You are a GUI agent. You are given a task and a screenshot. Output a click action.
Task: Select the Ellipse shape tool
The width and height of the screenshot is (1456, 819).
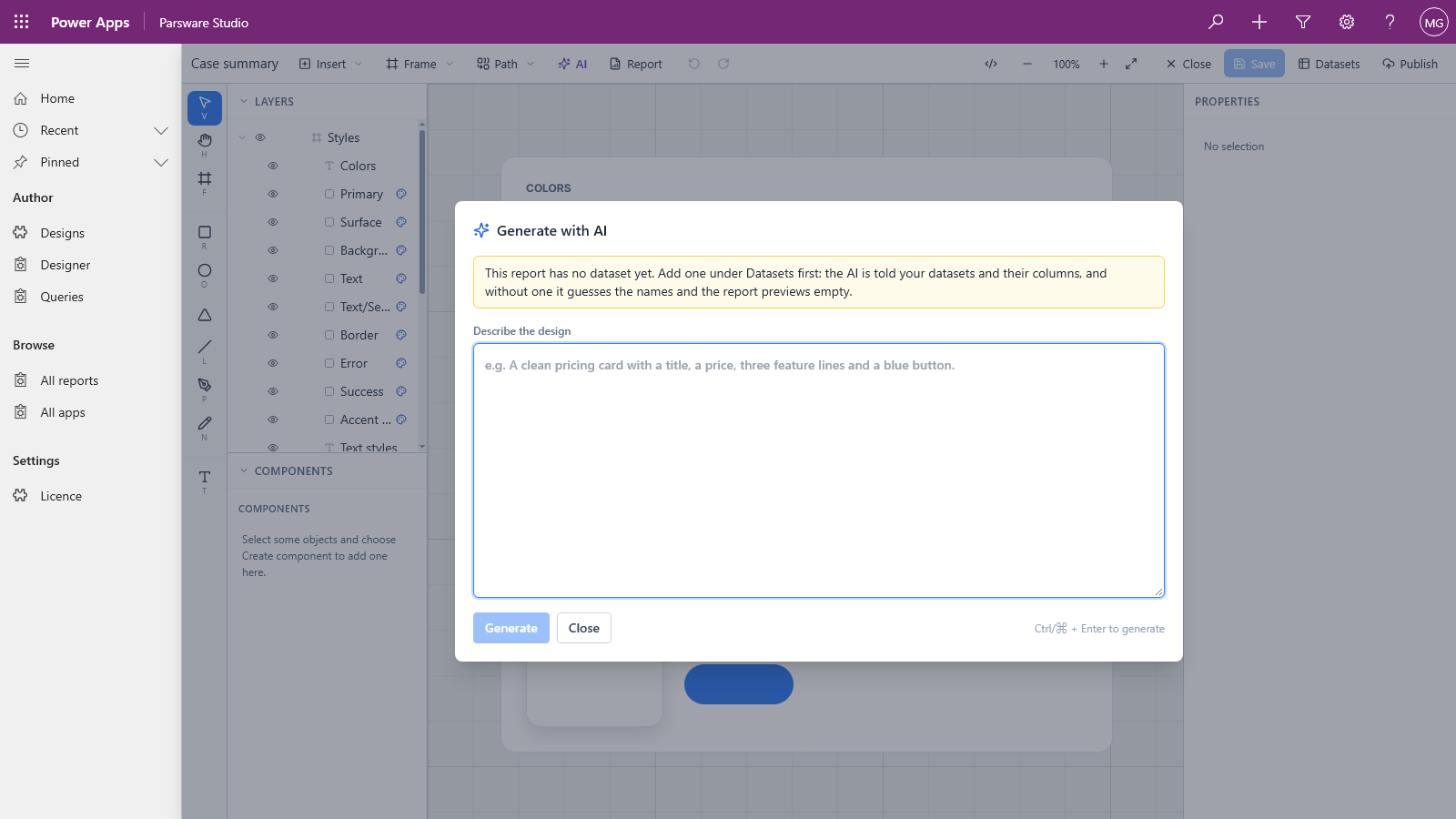point(205,274)
